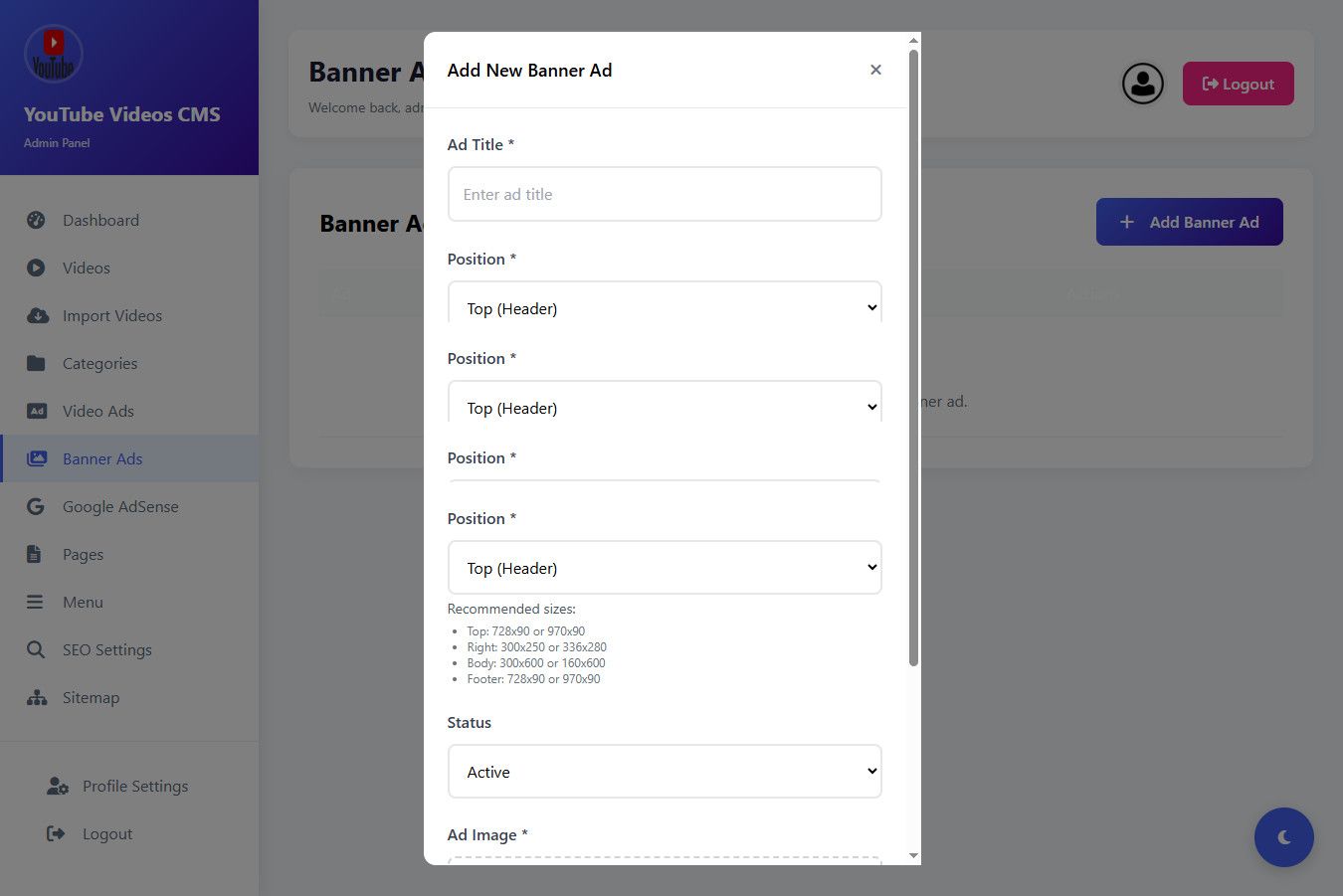Viewport: 1343px width, 896px height.
Task: Click the pink Logout button
Action: click(1238, 84)
